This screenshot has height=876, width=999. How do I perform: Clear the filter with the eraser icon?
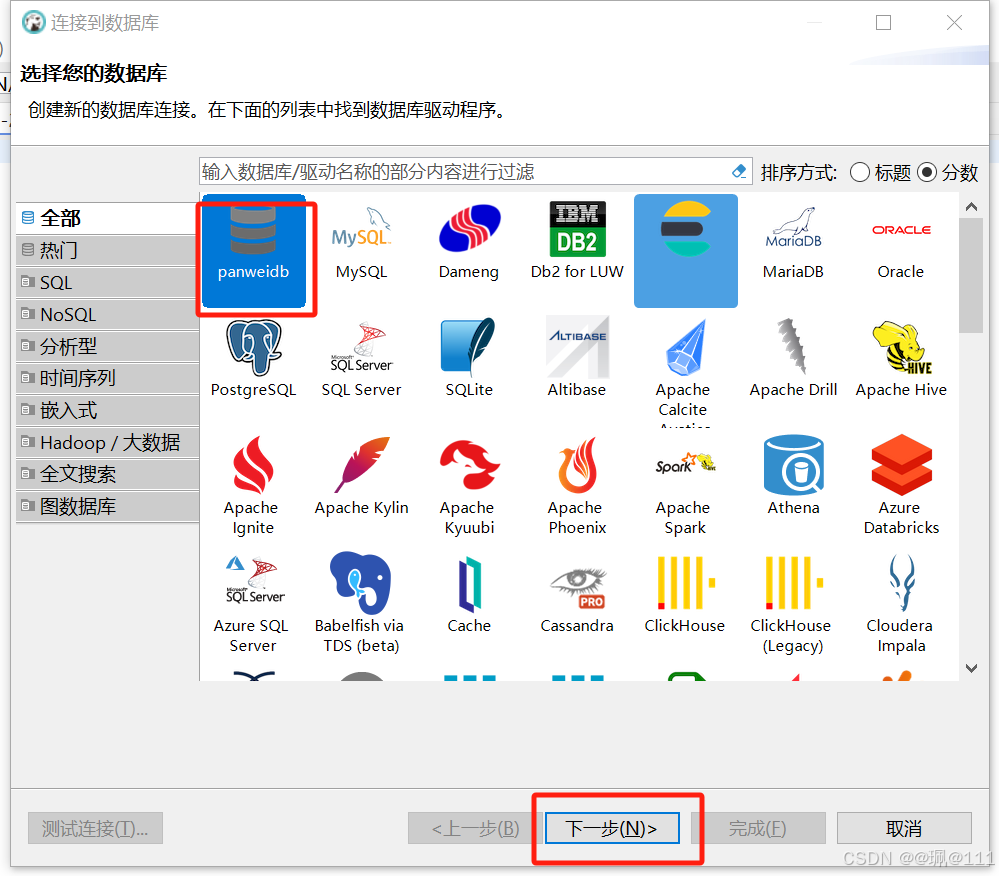click(x=739, y=171)
